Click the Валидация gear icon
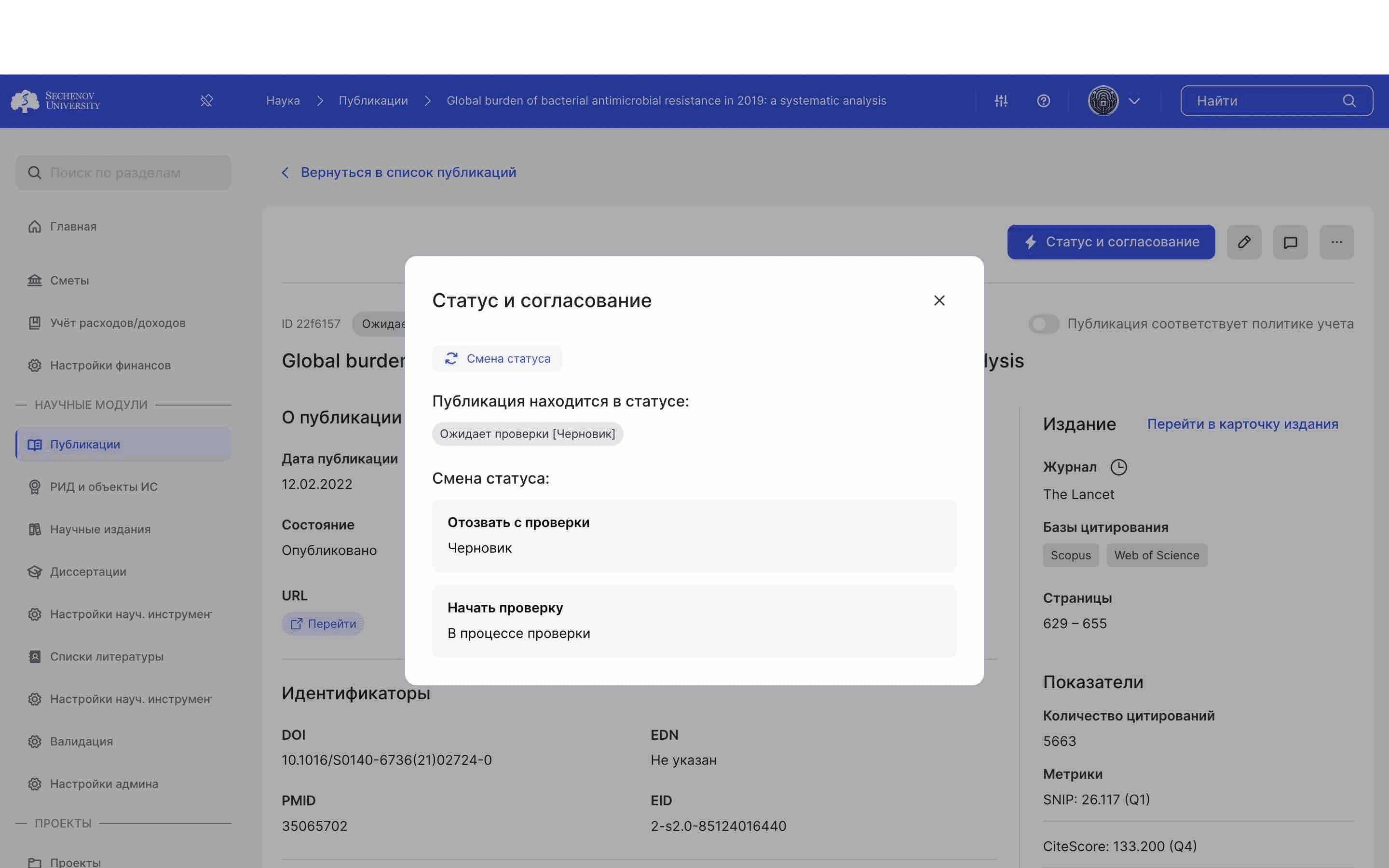1389x868 pixels. 34,742
